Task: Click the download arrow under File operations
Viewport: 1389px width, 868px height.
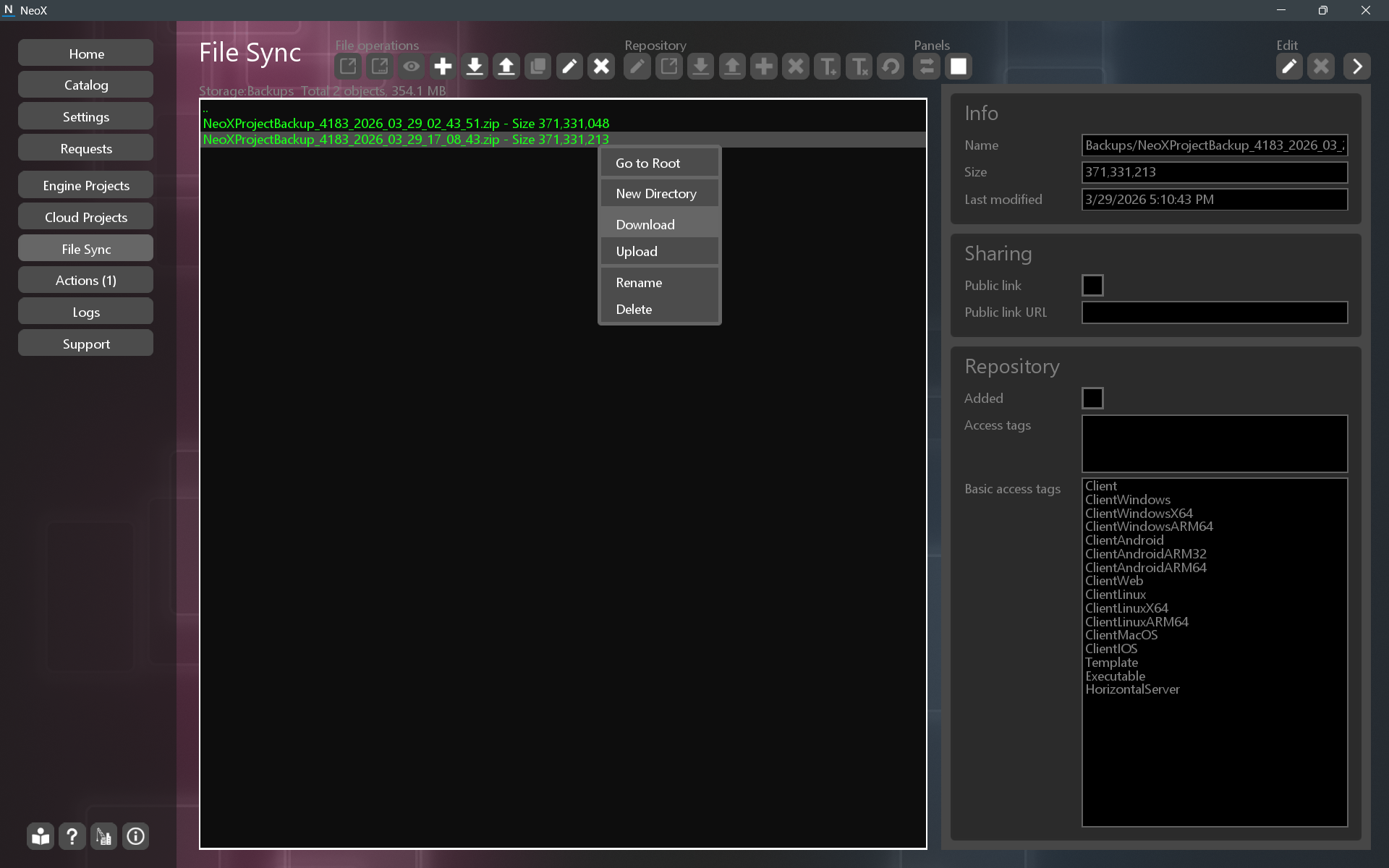Action: point(475,67)
